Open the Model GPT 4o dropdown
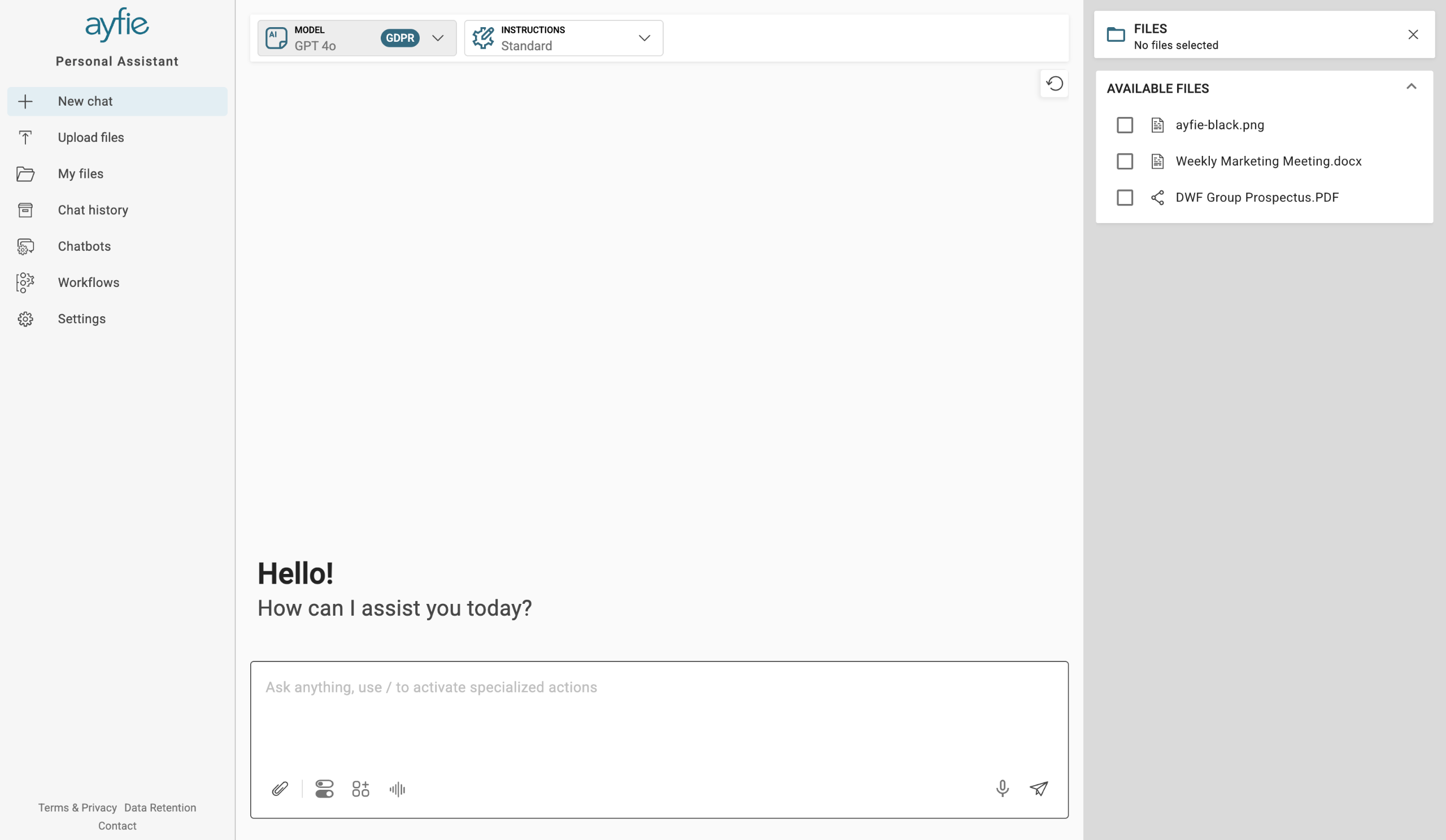This screenshot has width=1446, height=840. (357, 38)
